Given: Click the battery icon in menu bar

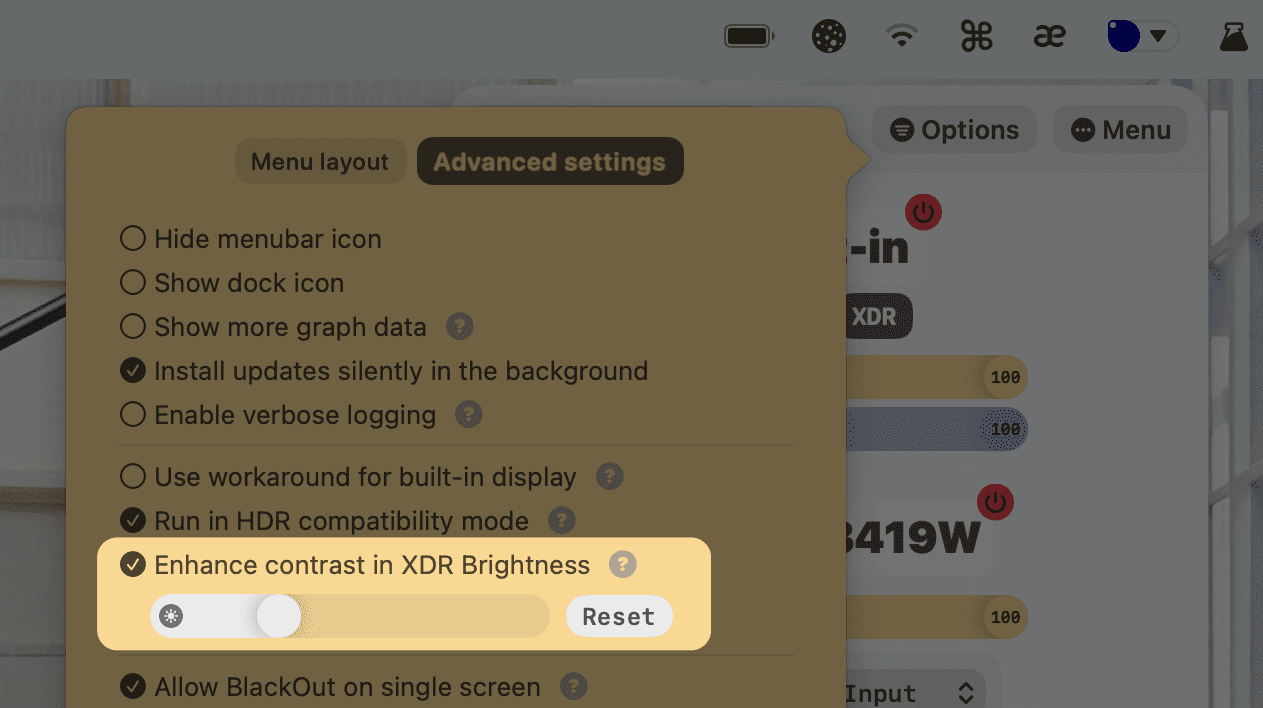Looking at the screenshot, I should pyautogui.click(x=749, y=37).
